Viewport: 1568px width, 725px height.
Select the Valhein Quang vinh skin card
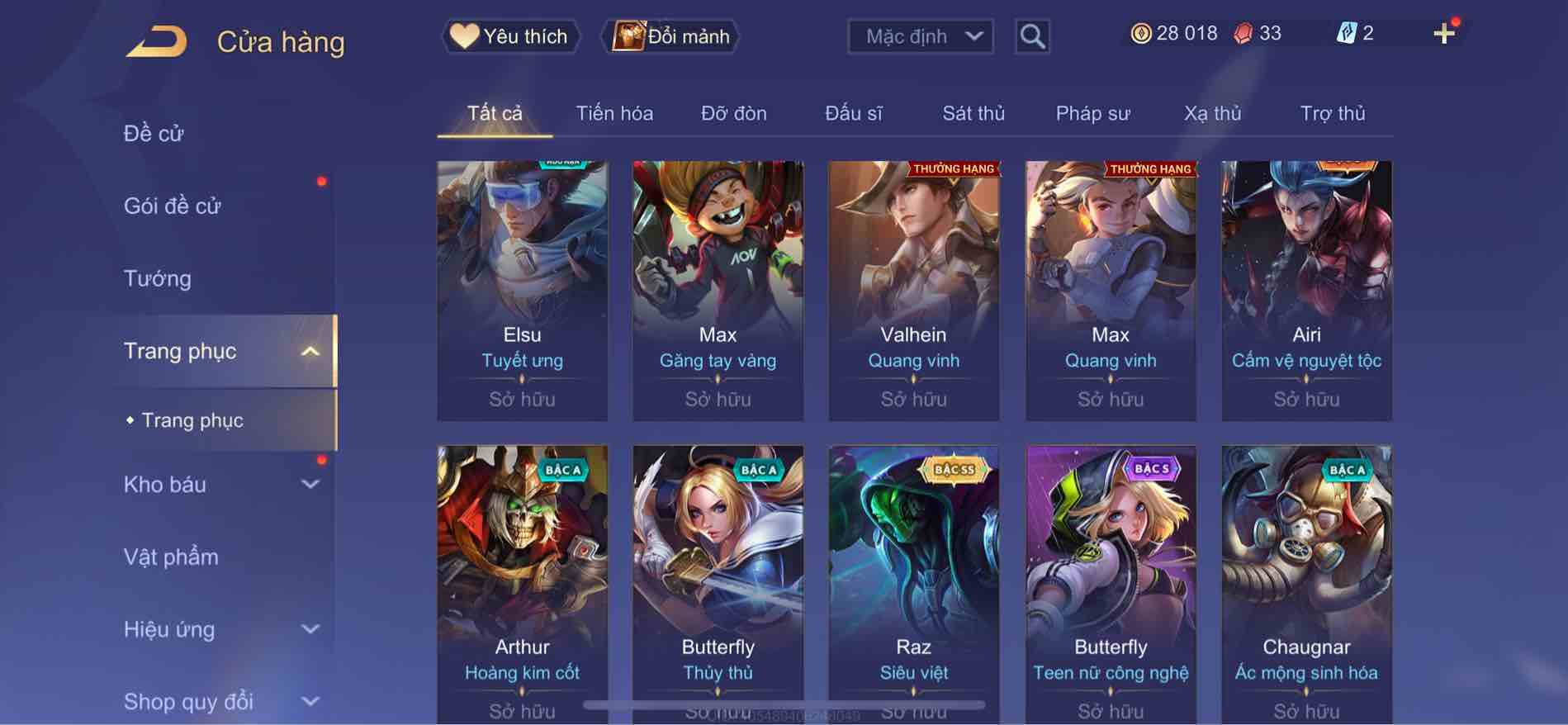pyautogui.click(x=913, y=291)
